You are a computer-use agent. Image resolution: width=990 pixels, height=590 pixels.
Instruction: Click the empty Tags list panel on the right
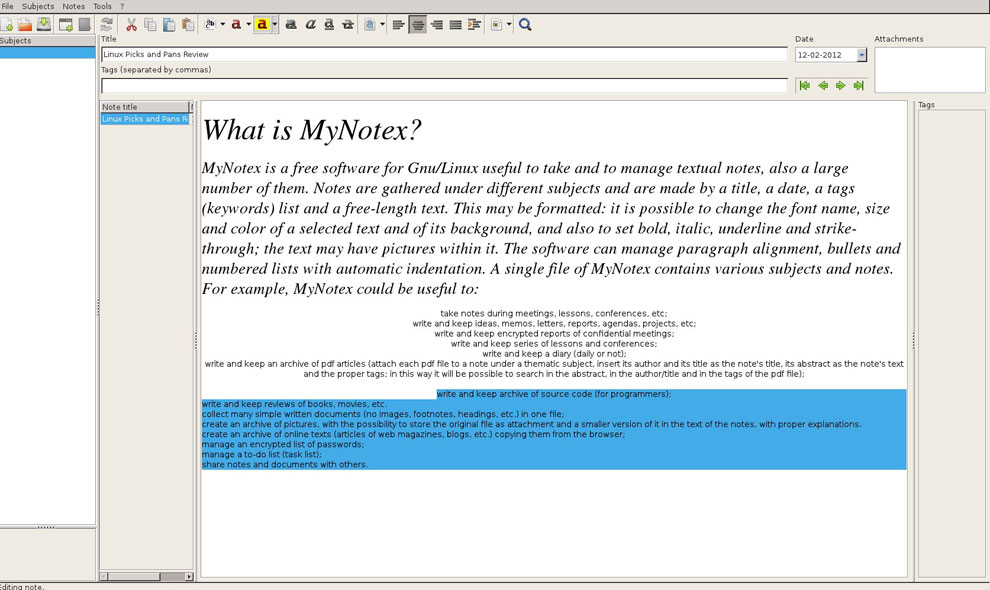[951, 343]
